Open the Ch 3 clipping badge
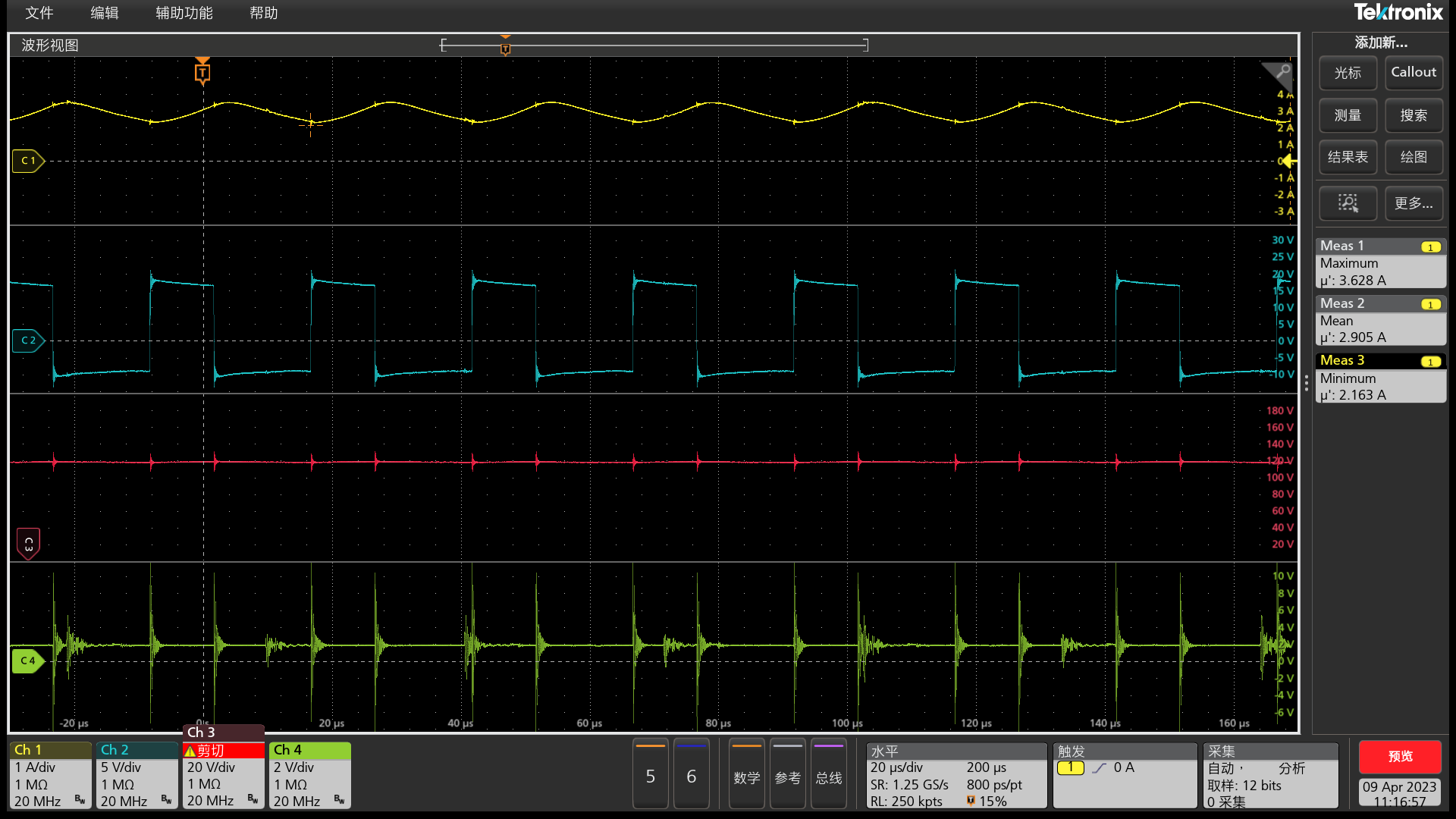The width and height of the screenshot is (1456, 819). (x=224, y=767)
